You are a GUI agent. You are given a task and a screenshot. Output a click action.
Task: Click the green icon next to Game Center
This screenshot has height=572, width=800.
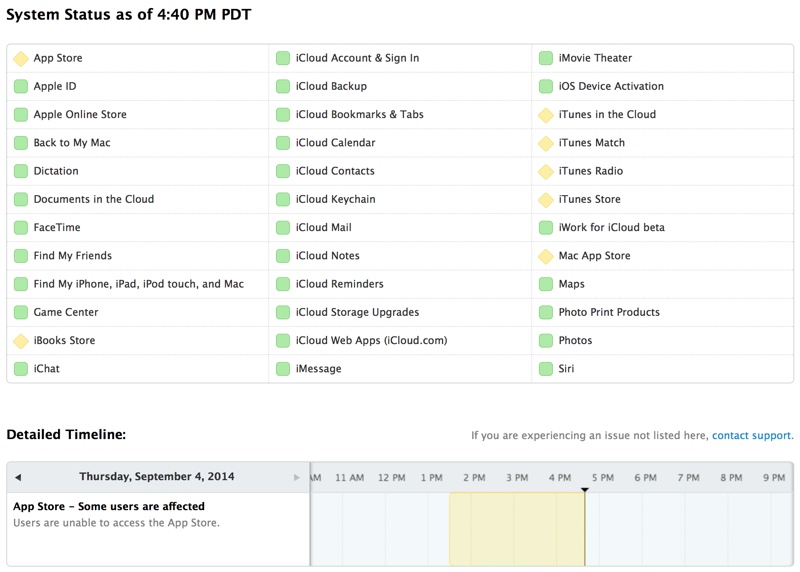21,312
